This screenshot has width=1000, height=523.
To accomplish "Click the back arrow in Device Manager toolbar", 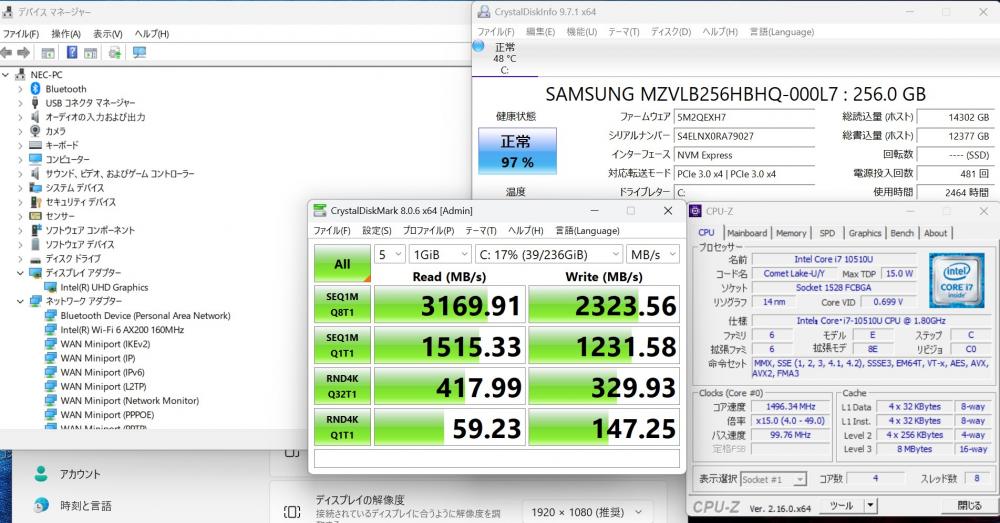I will click(6, 53).
